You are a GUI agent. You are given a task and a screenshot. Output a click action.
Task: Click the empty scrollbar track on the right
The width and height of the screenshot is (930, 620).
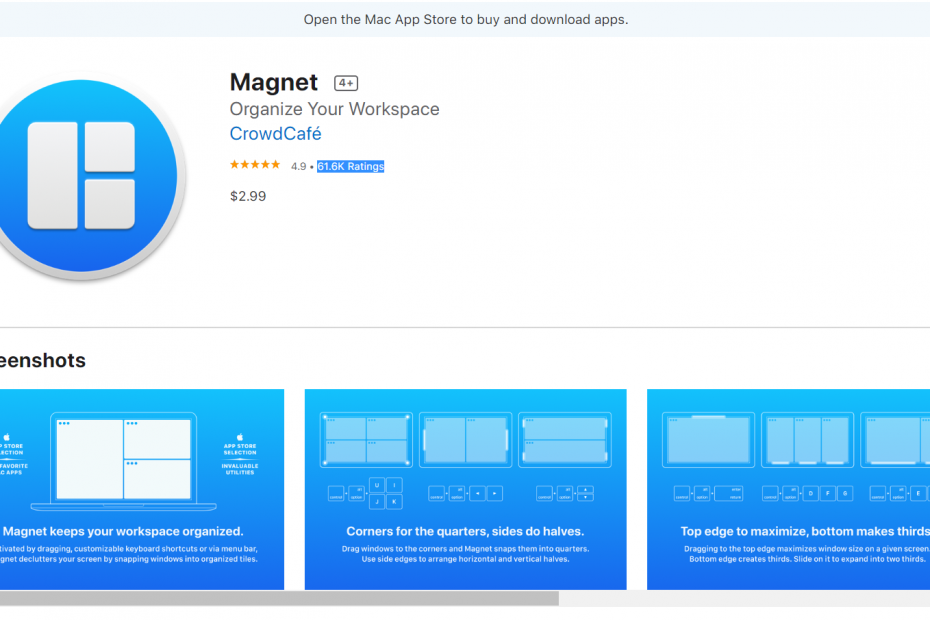click(744, 598)
